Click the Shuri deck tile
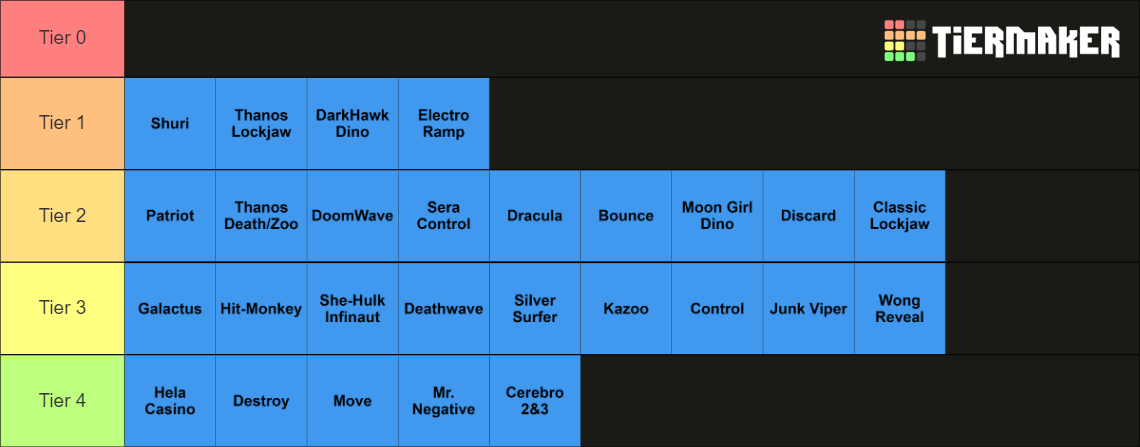The height and width of the screenshot is (447, 1140). (170, 124)
